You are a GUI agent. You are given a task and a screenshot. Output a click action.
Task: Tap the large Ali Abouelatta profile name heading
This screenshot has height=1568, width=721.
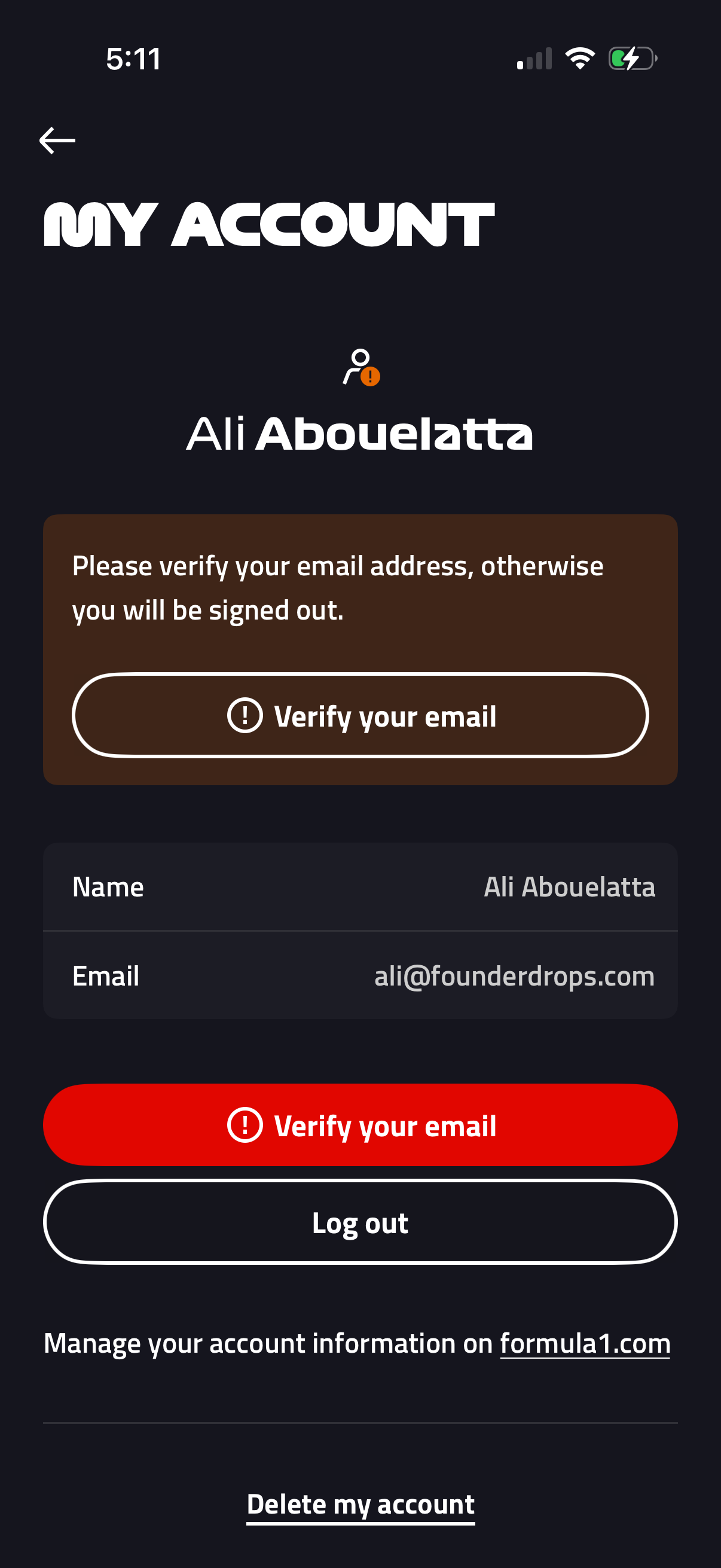click(359, 434)
